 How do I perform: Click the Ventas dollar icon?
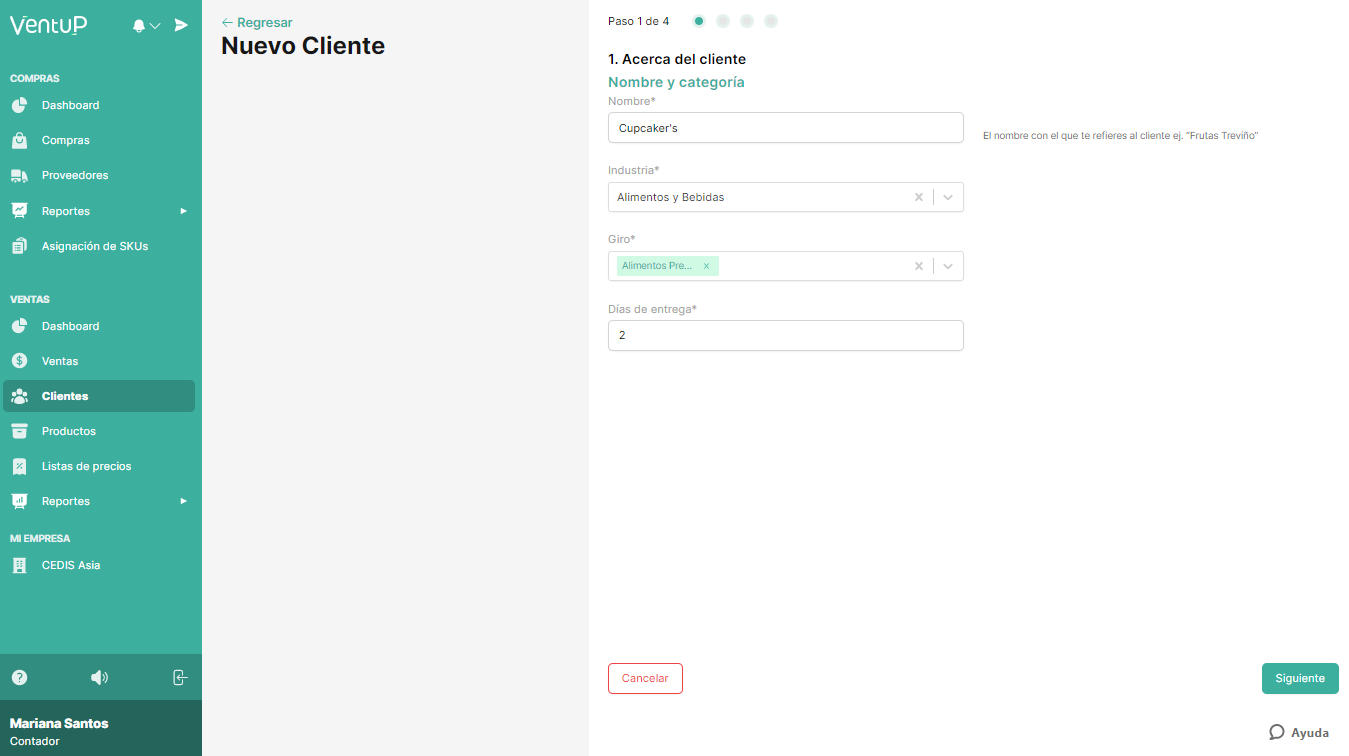tap(21, 360)
